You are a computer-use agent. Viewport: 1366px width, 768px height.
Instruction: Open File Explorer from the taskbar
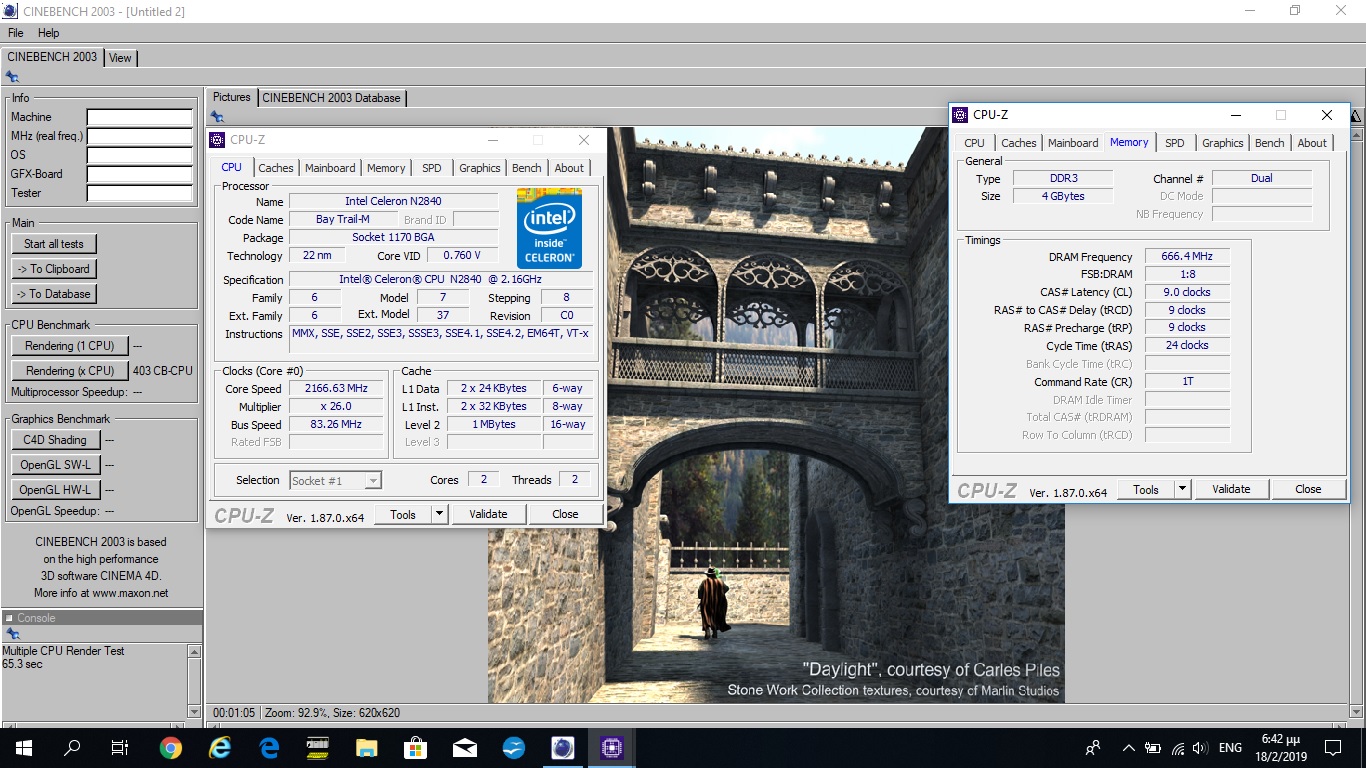pos(367,747)
